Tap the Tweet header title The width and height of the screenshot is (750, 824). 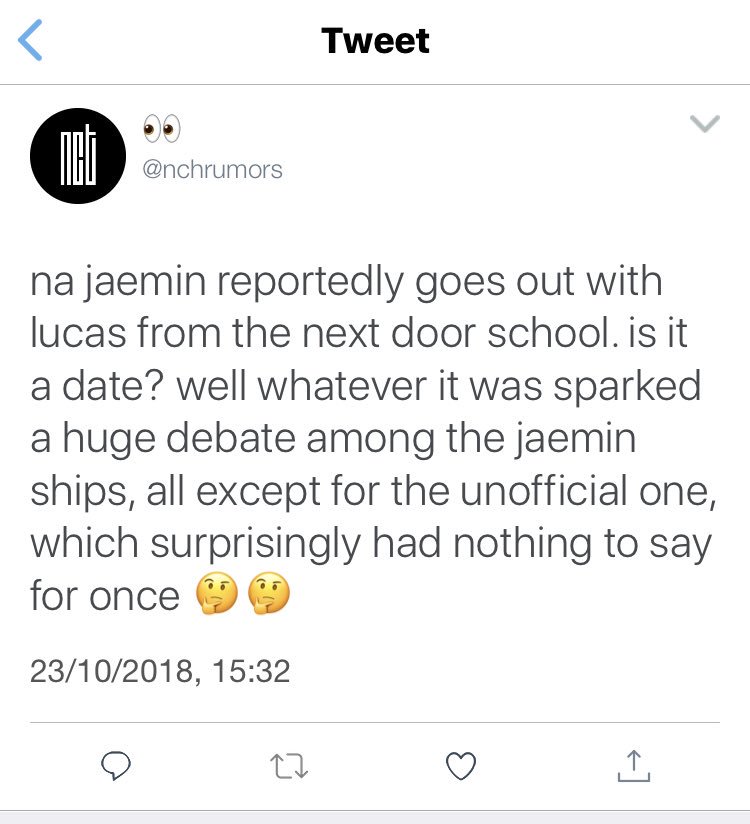(375, 41)
